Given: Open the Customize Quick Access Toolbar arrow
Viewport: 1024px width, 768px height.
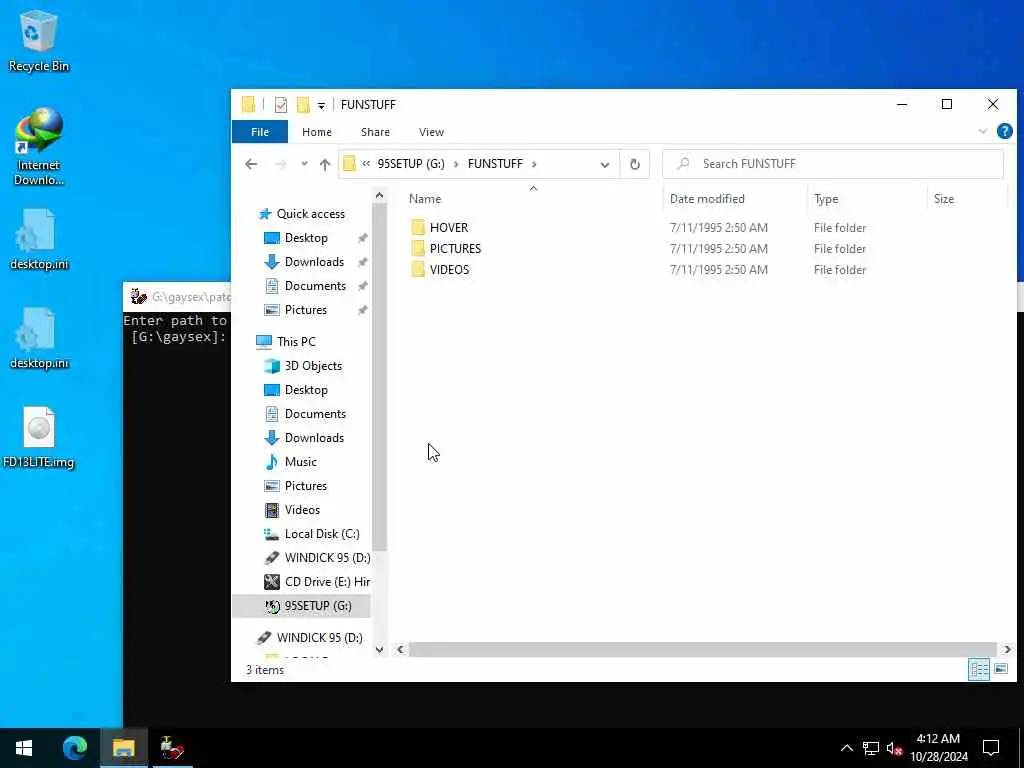Looking at the screenshot, I should (321, 105).
